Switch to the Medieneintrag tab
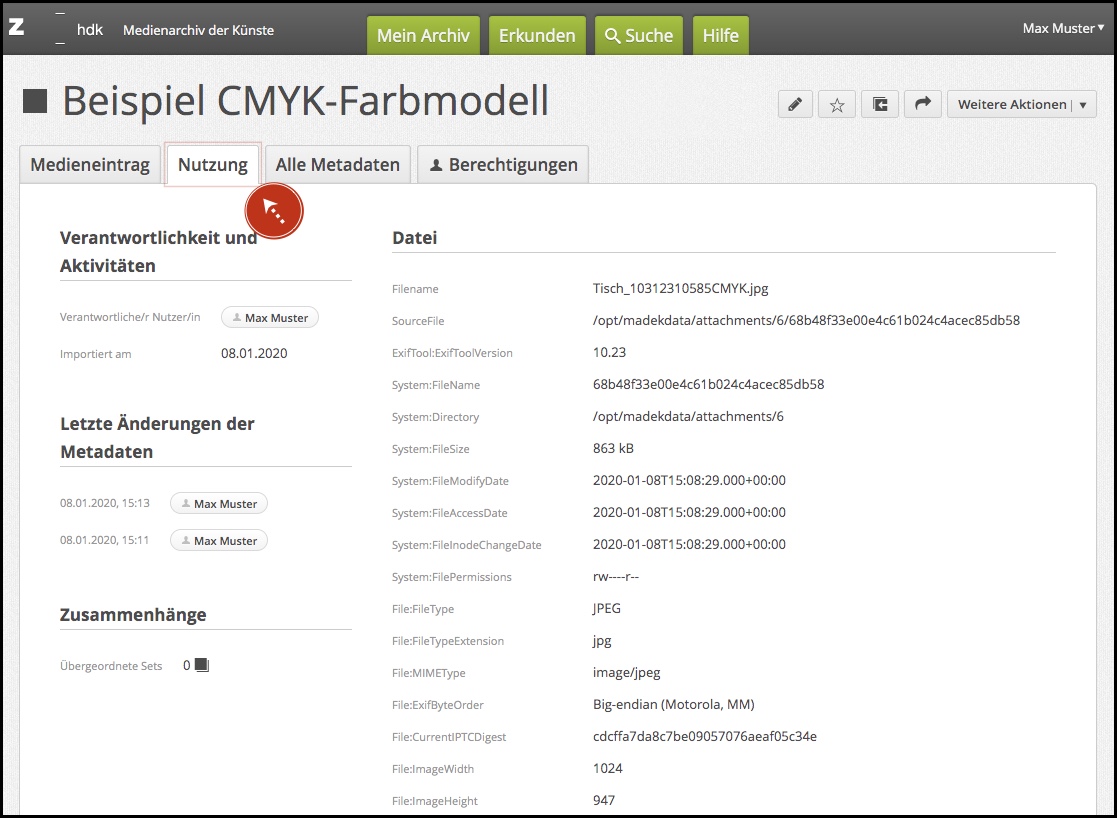The image size is (1117, 818). click(90, 165)
